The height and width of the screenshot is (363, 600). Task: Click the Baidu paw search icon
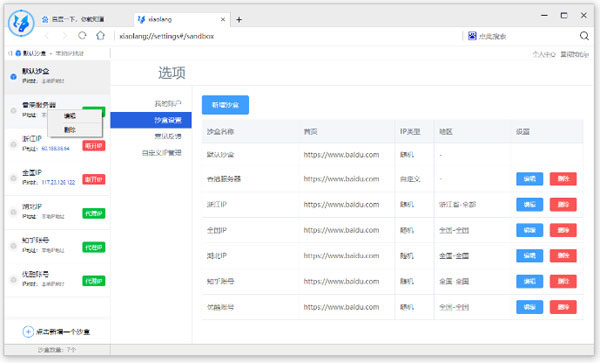pos(473,36)
